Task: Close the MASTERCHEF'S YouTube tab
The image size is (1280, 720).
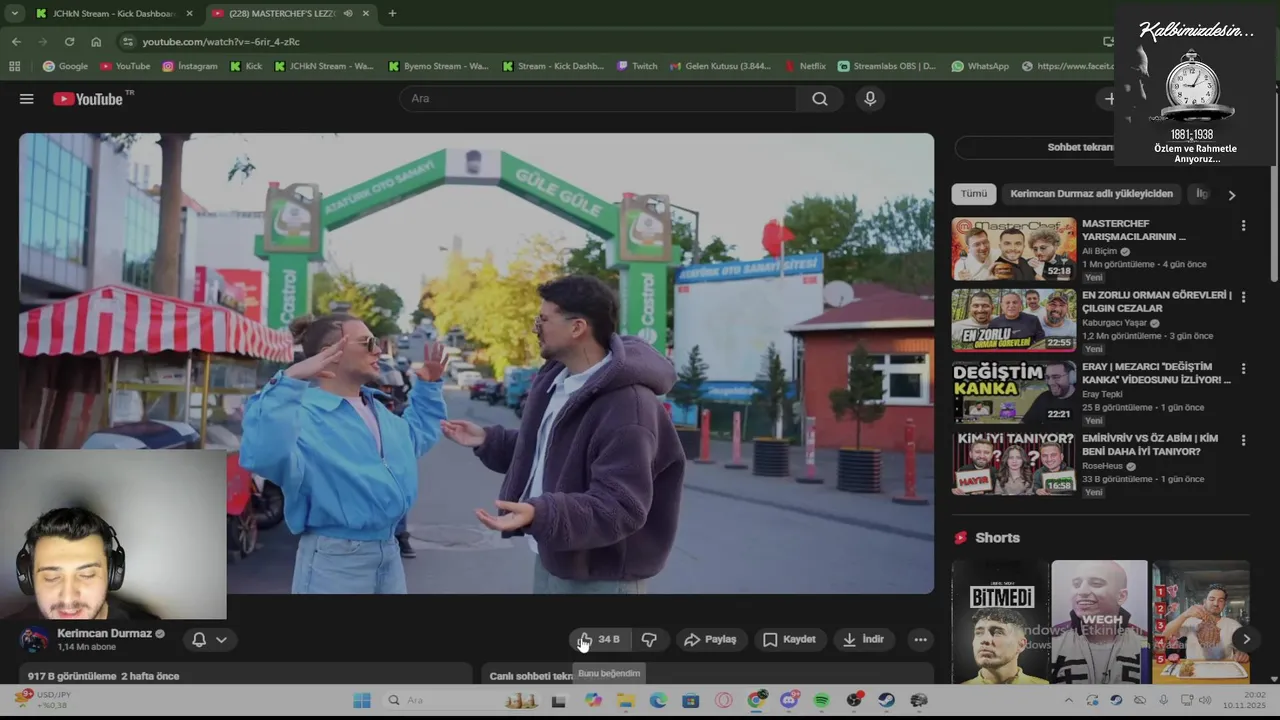Action: 366,14
